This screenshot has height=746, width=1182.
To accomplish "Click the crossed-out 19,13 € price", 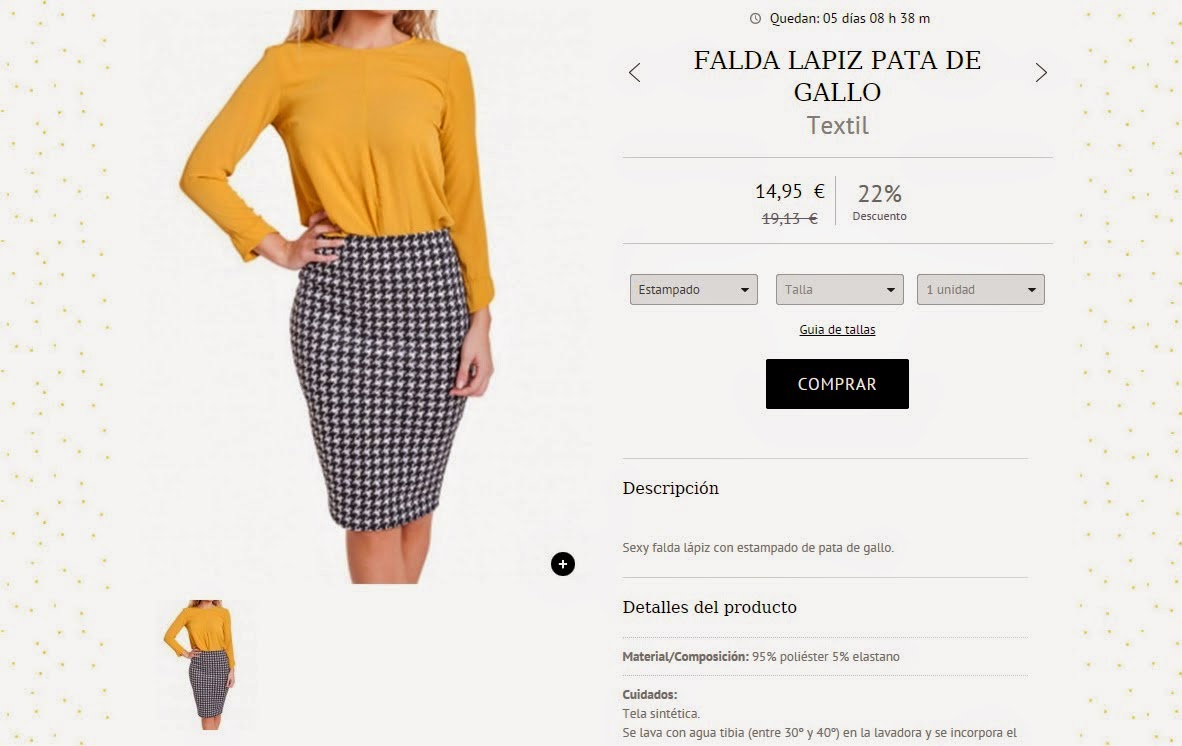I will pyautogui.click(x=789, y=219).
